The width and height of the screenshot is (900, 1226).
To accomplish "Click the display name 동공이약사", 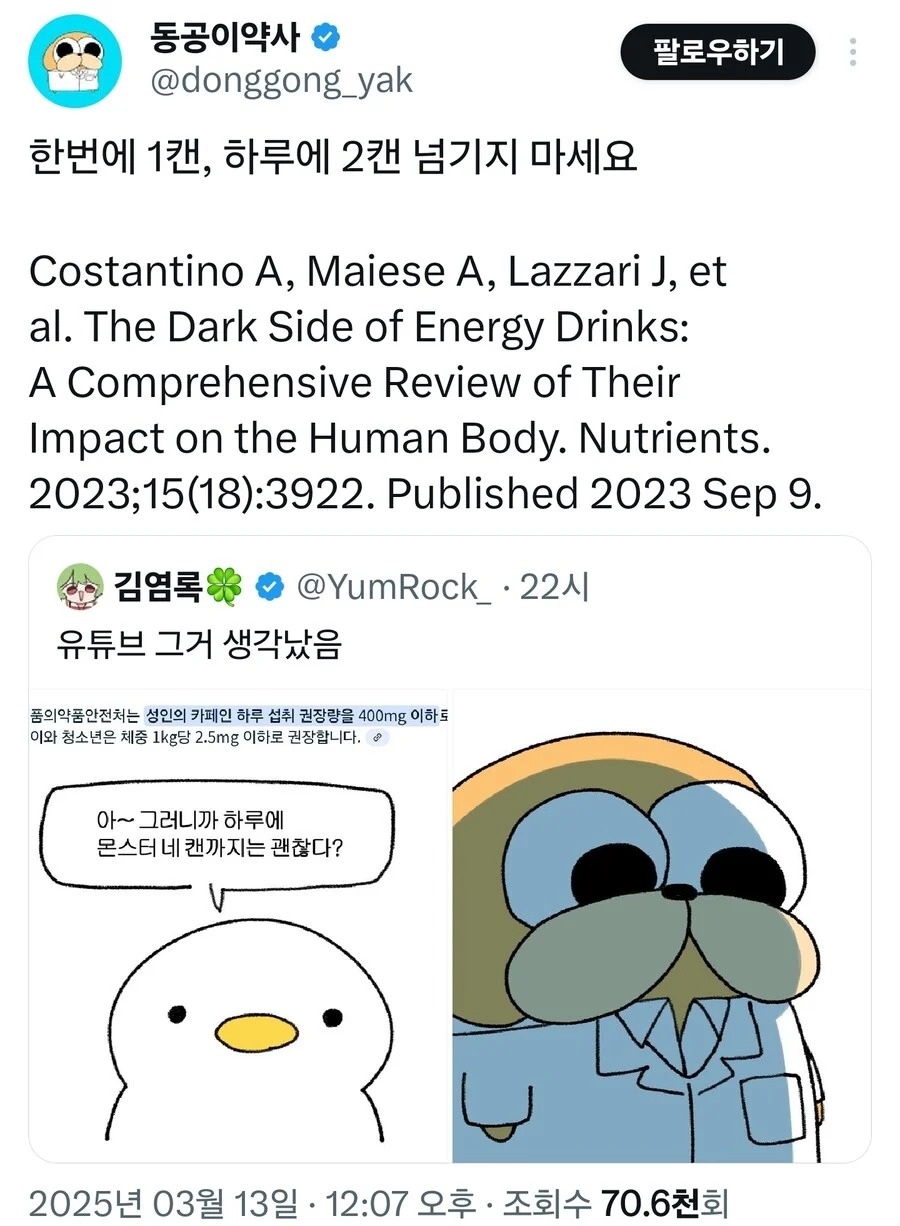I will point(228,36).
